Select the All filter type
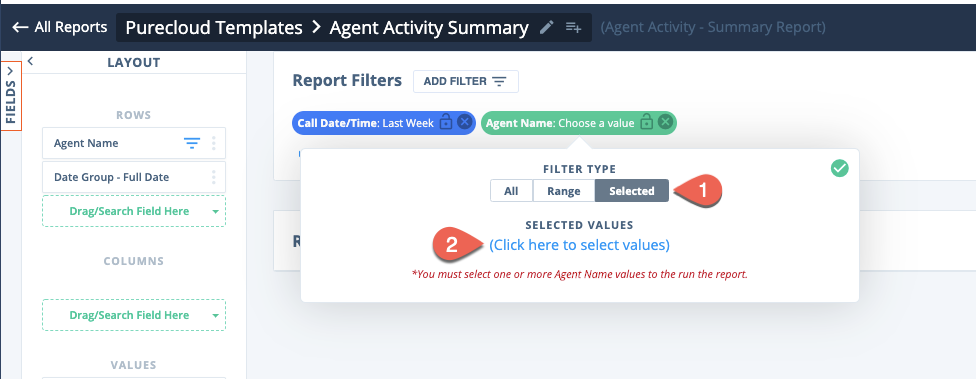 [x=511, y=191]
